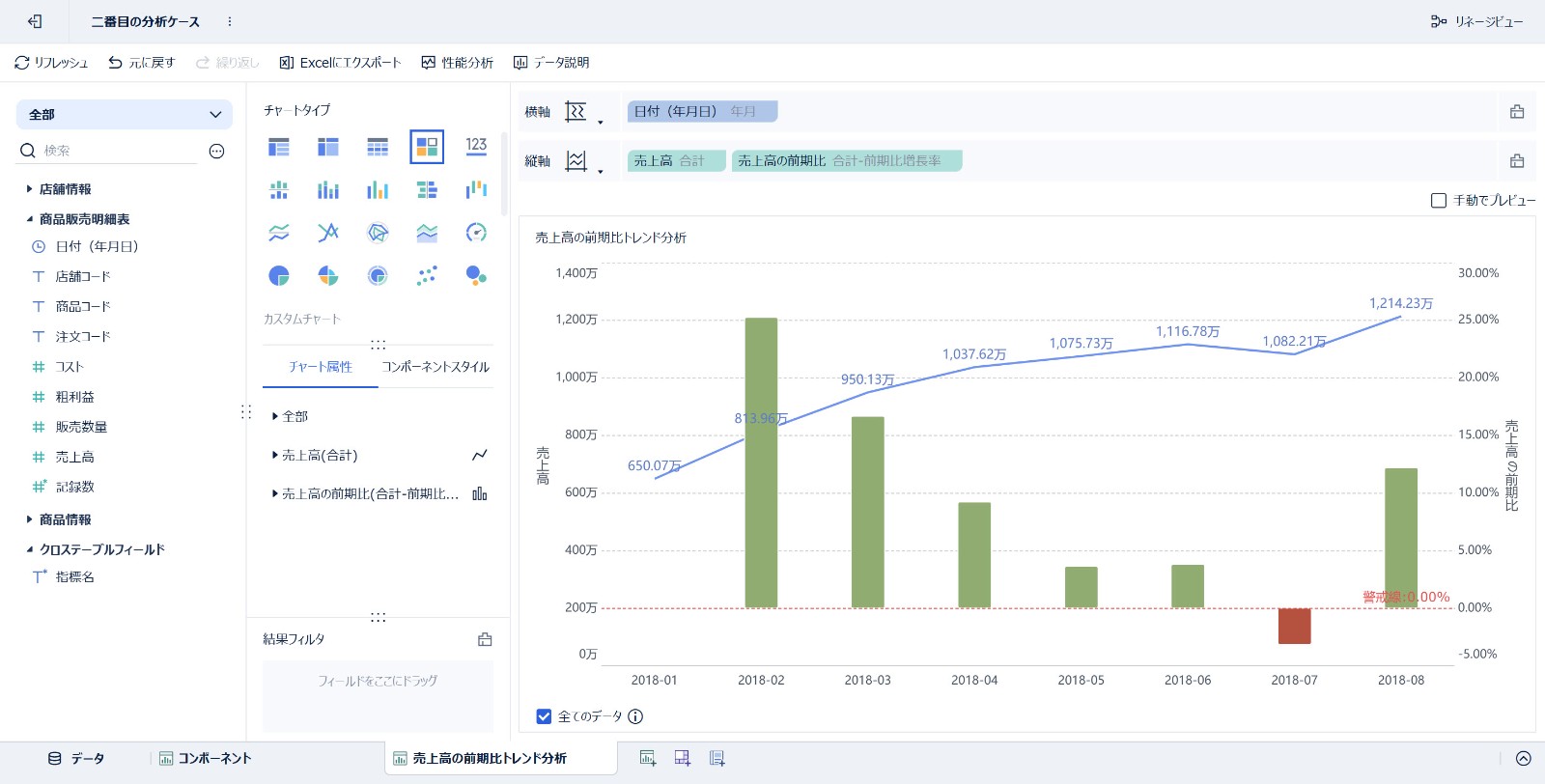This screenshot has height=784, width=1545.
Task: Select the scatter plot chart type
Action: click(427, 276)
